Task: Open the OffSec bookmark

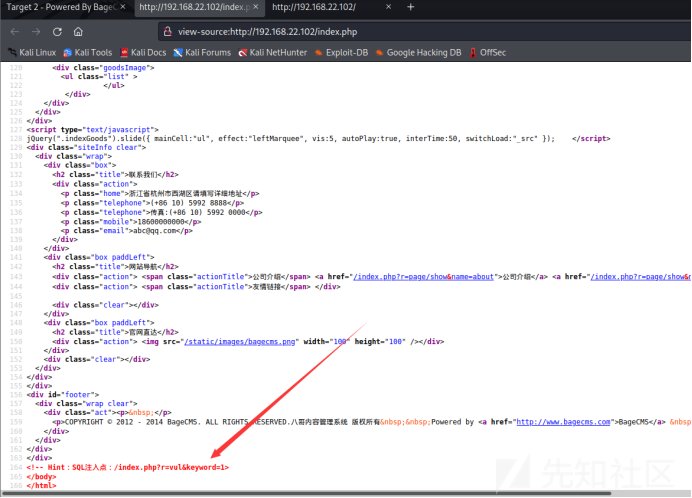Action: click(x=488, y=53)
